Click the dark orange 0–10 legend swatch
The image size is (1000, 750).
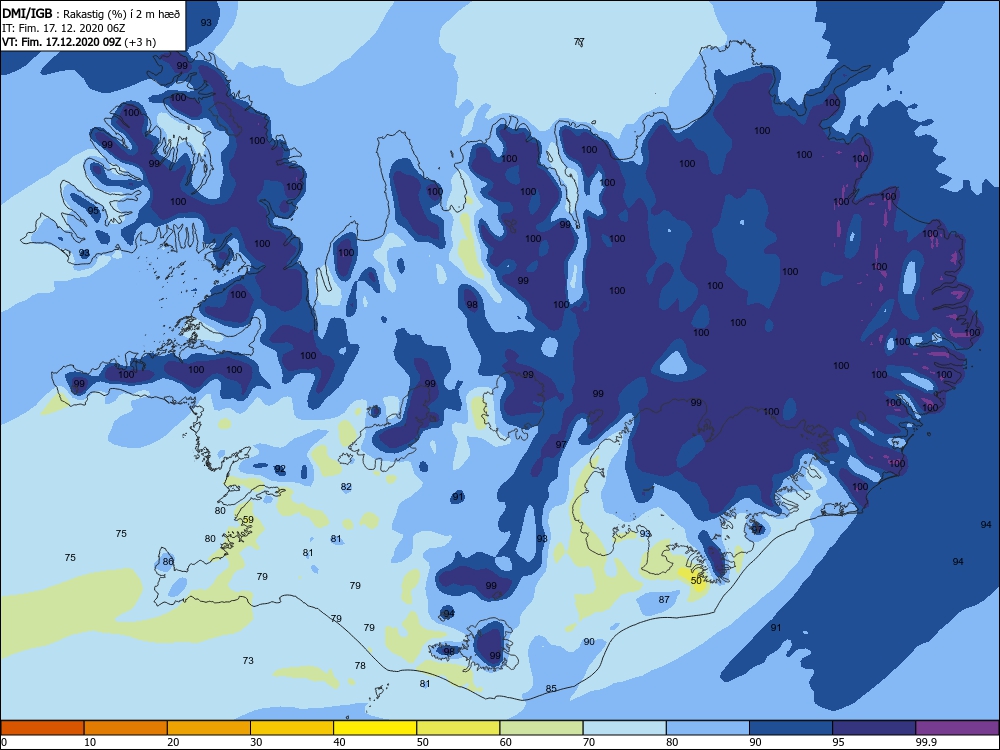(x=43, y=728)
